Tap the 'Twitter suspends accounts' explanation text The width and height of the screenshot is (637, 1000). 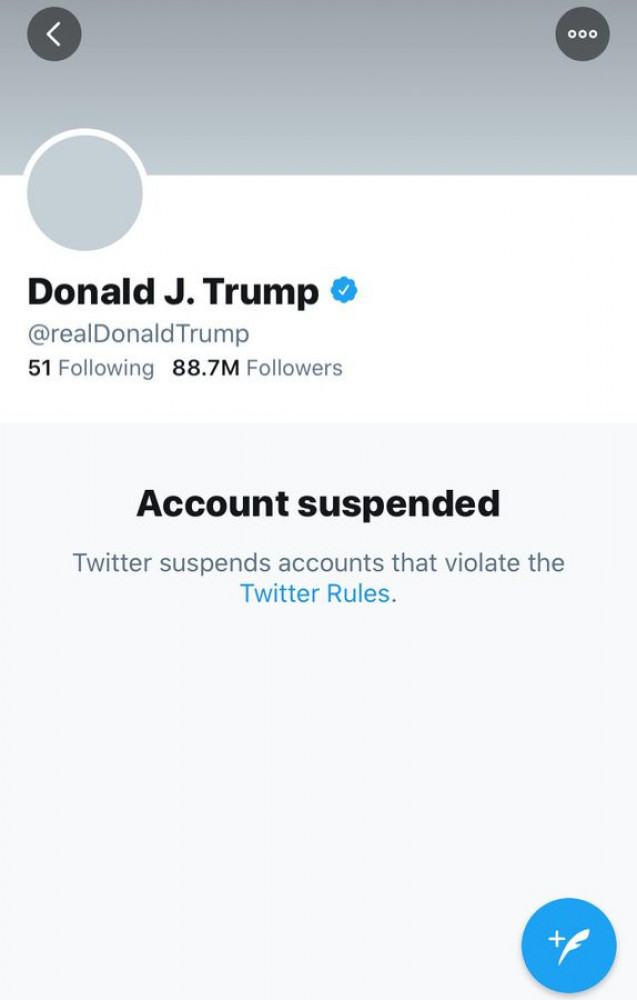click(x=318, y=562)
